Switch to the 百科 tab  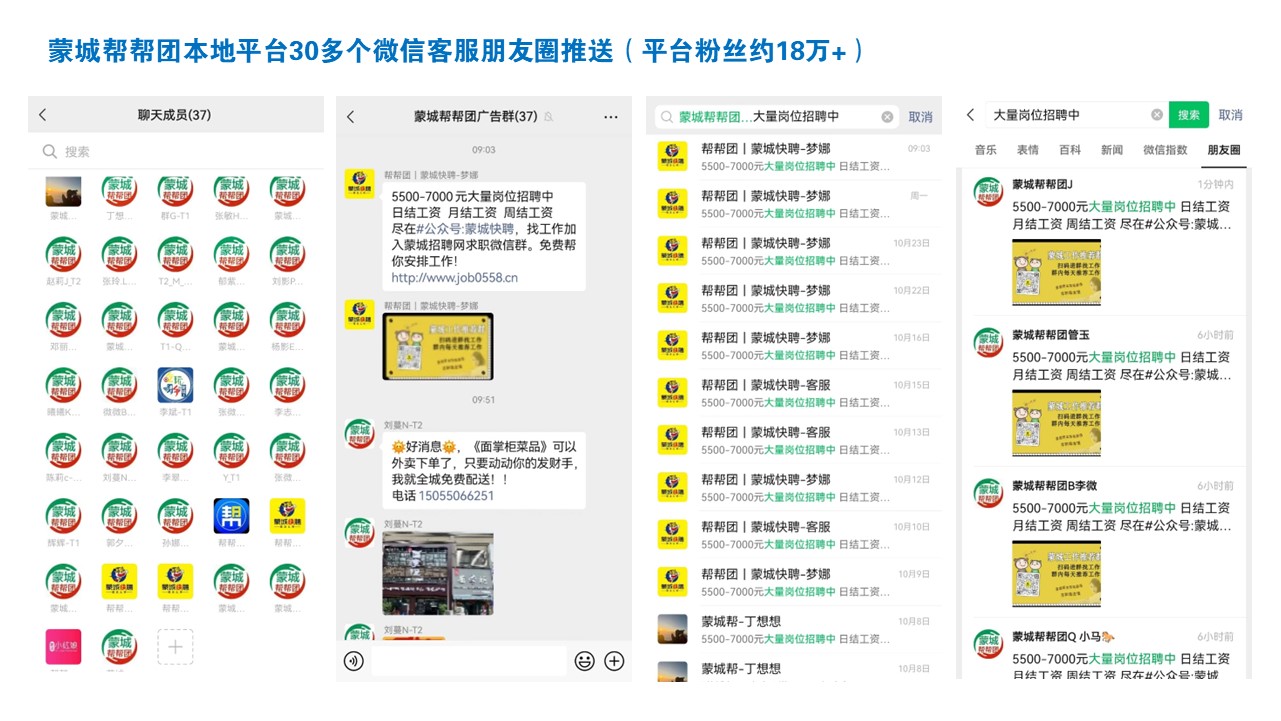coord(1070,150)
